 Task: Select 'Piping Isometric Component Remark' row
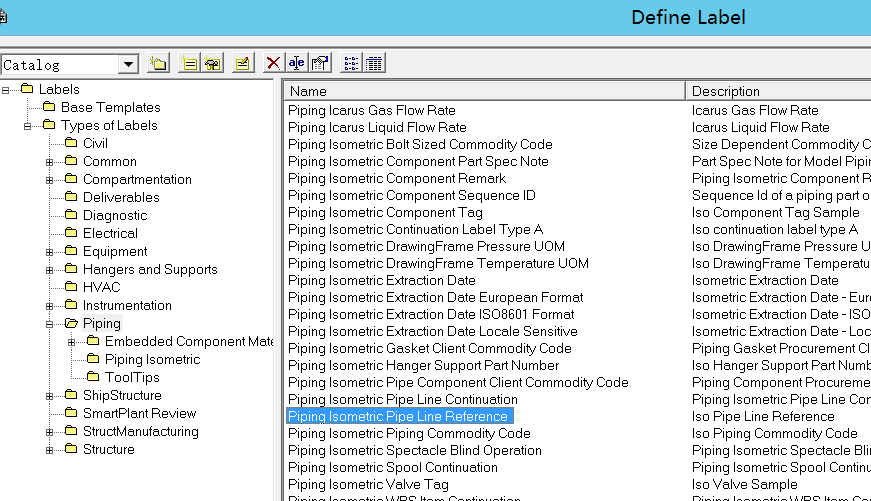point(397,178)
